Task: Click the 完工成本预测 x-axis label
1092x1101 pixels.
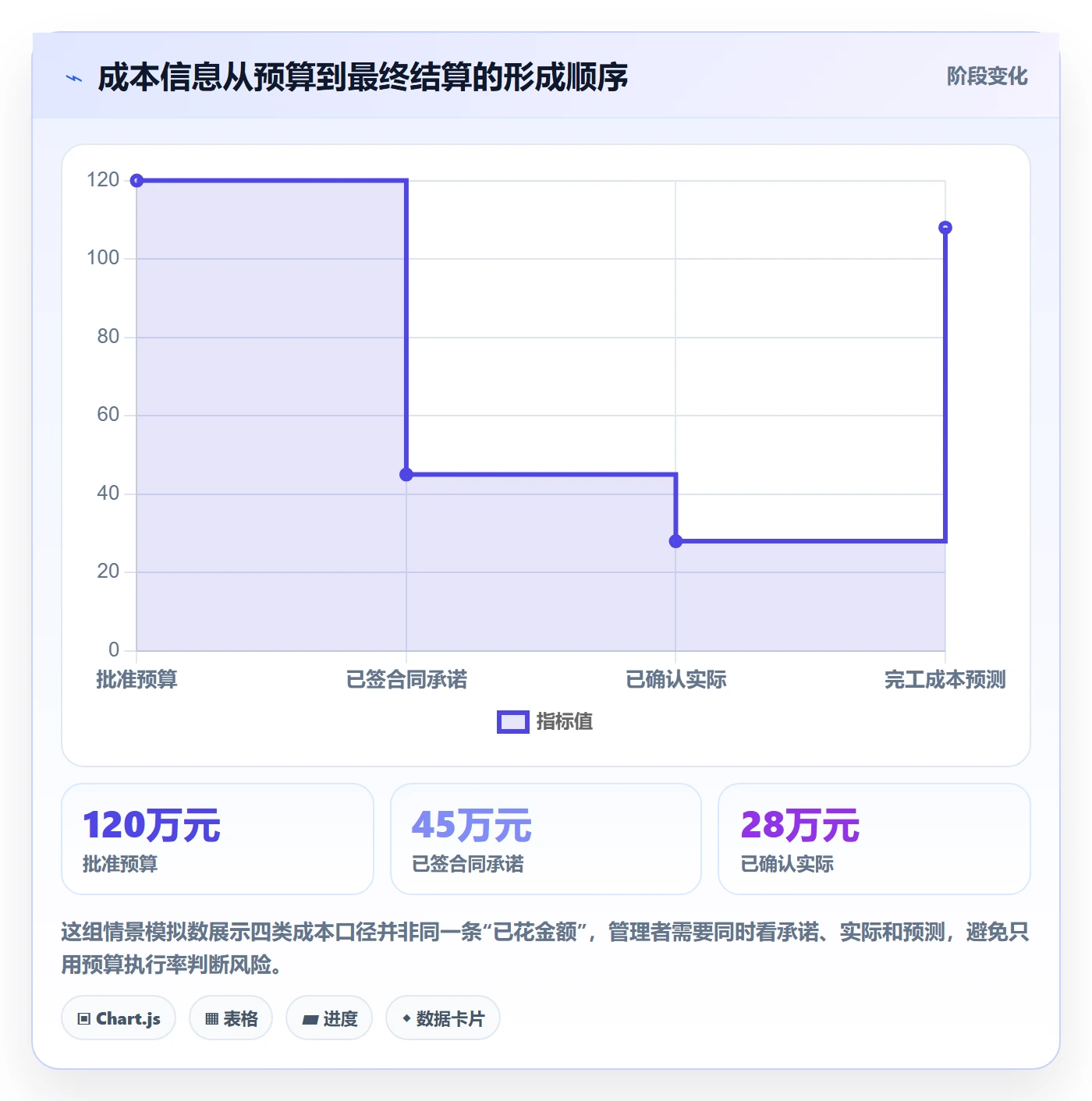Action: (945, 680)
